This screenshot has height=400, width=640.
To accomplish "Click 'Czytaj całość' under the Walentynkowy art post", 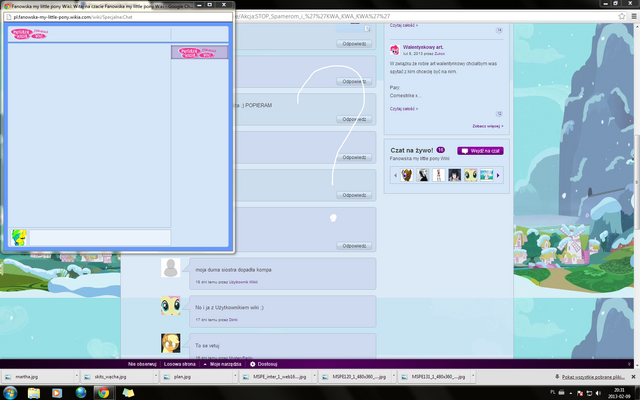I will 404,109.
